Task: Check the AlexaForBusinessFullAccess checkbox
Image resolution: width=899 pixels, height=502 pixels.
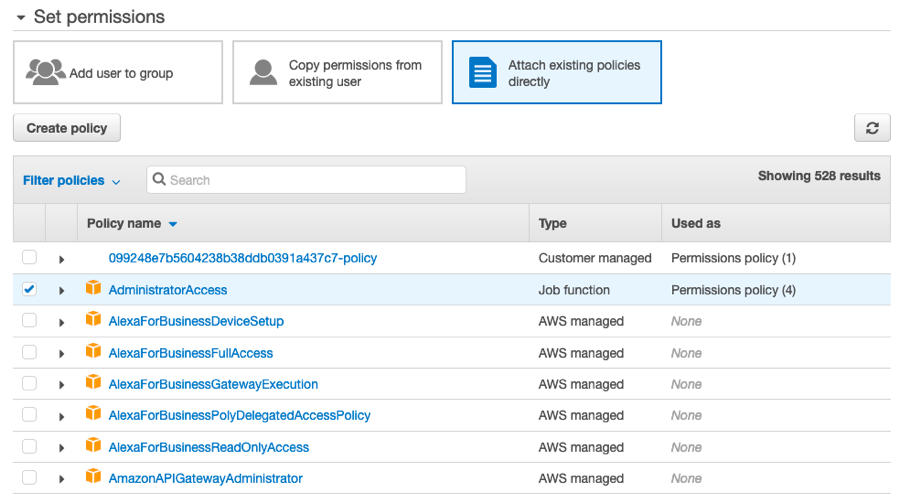Action: (29, 352)
